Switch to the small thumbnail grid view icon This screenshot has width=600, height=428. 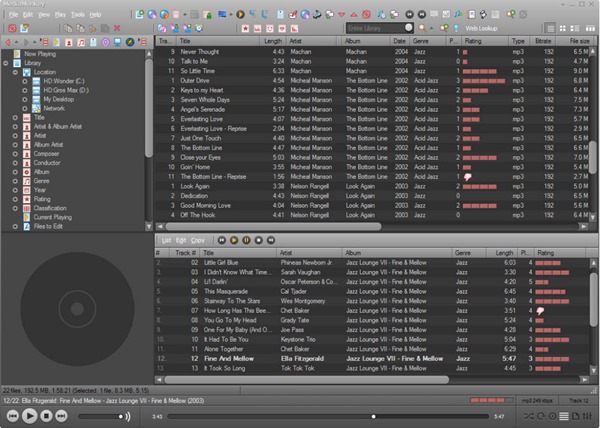pyautogui.click(x=562, y=28)
